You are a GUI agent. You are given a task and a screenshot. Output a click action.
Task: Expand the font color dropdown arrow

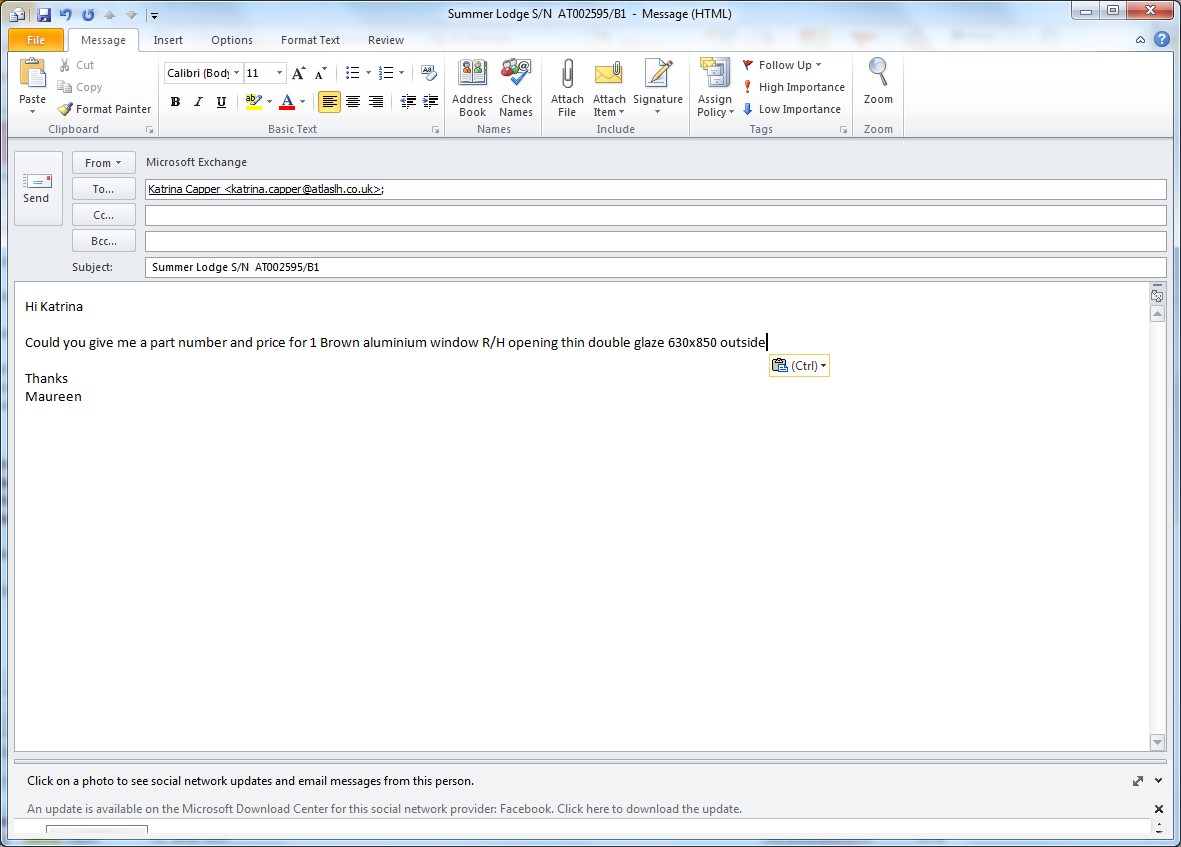(x=303, y=102)
